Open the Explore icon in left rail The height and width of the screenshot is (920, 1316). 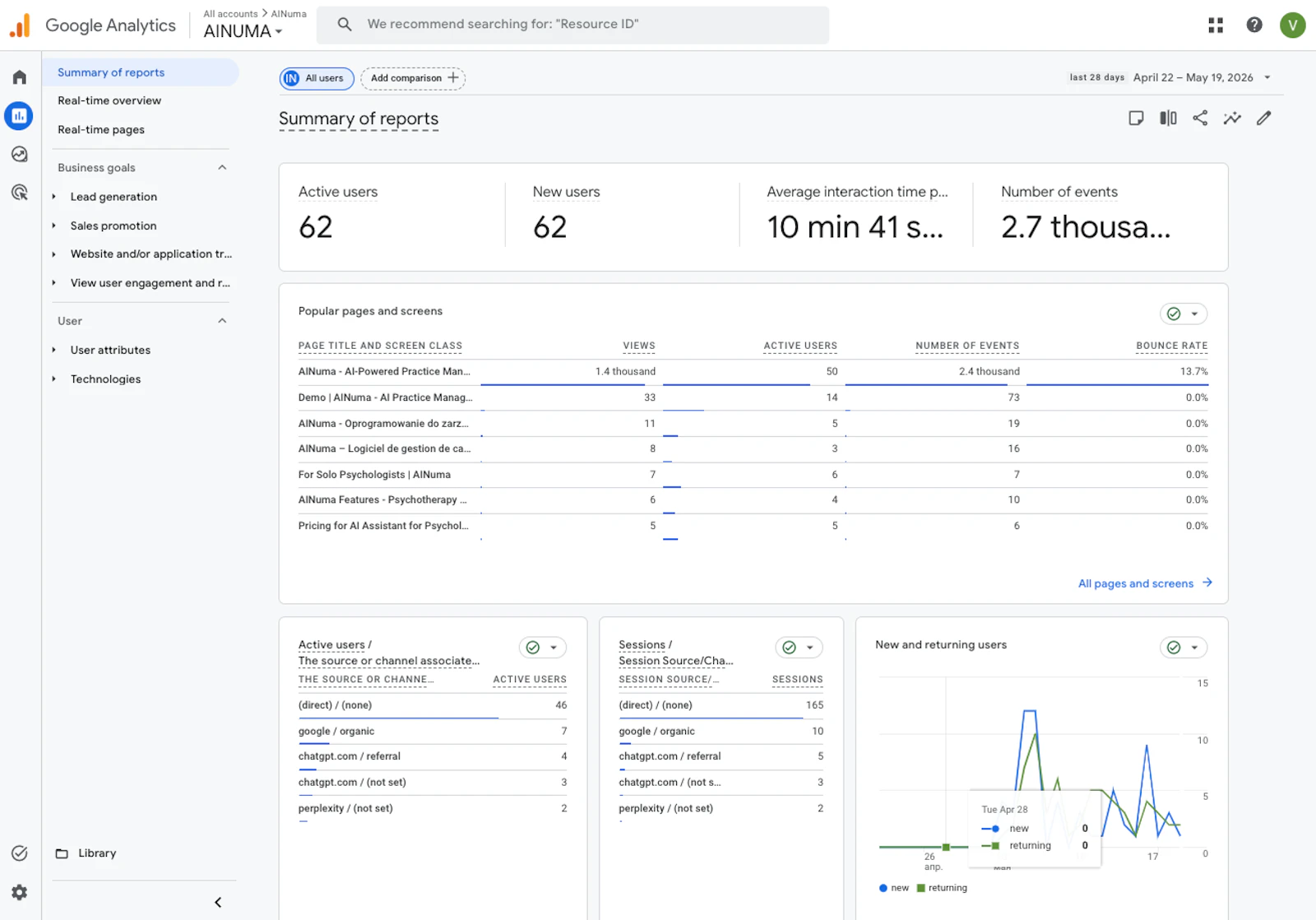point(20,154)
